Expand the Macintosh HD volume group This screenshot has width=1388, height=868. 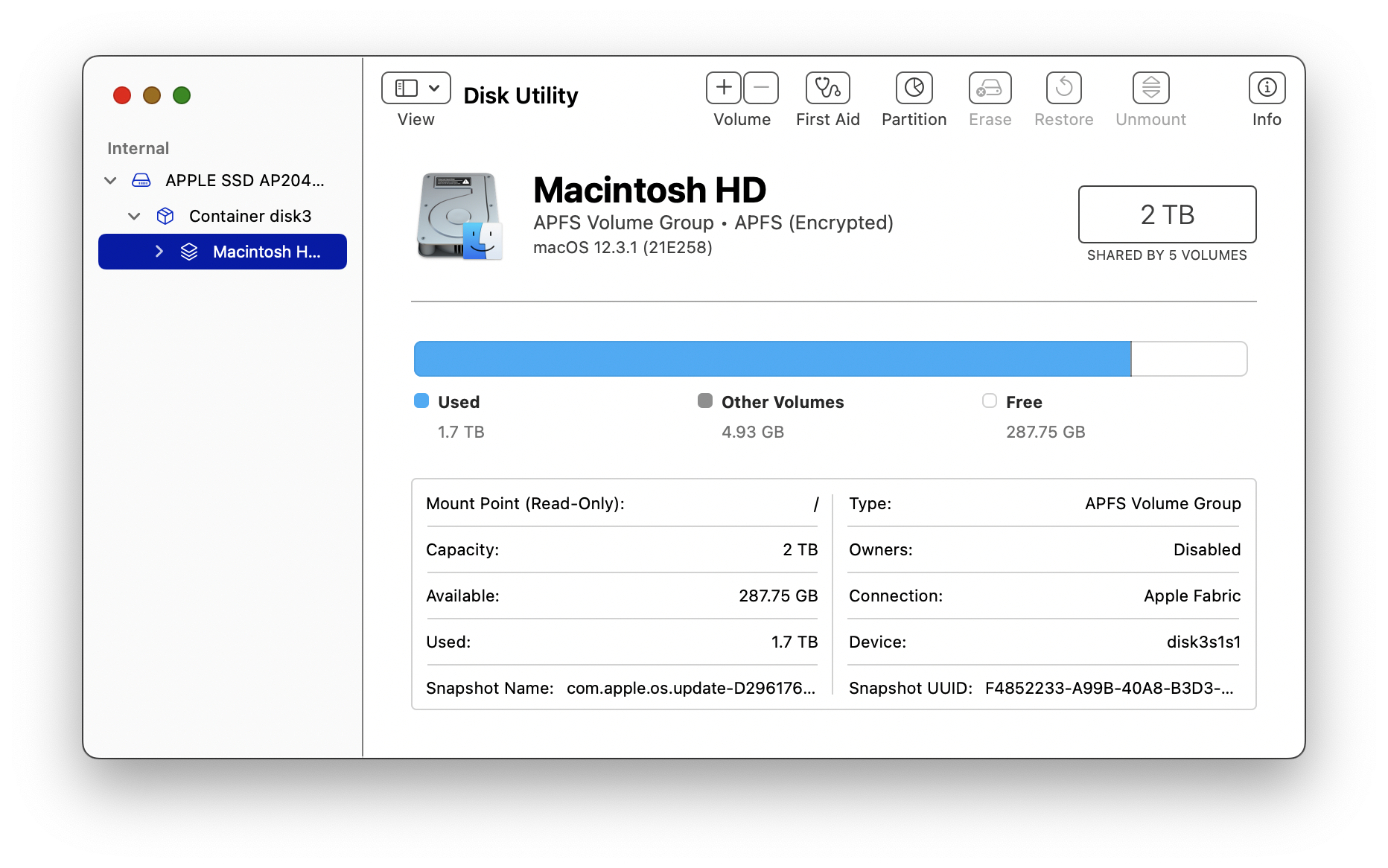[x=159, y=252]
